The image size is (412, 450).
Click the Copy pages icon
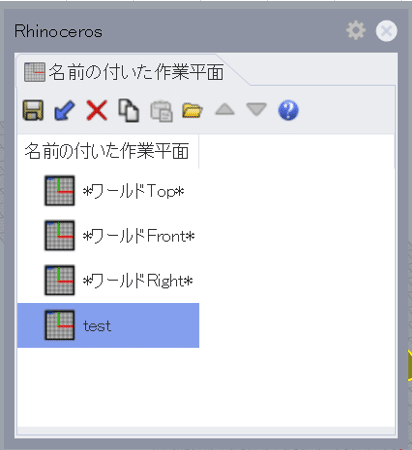click(x=129, y=110)
